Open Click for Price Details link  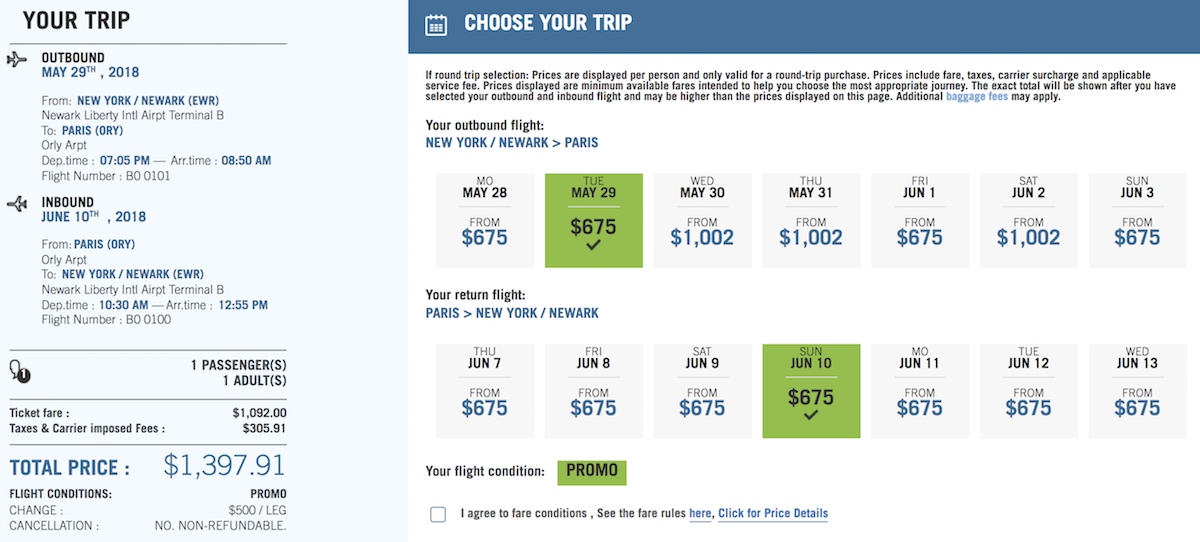point(773,513)
